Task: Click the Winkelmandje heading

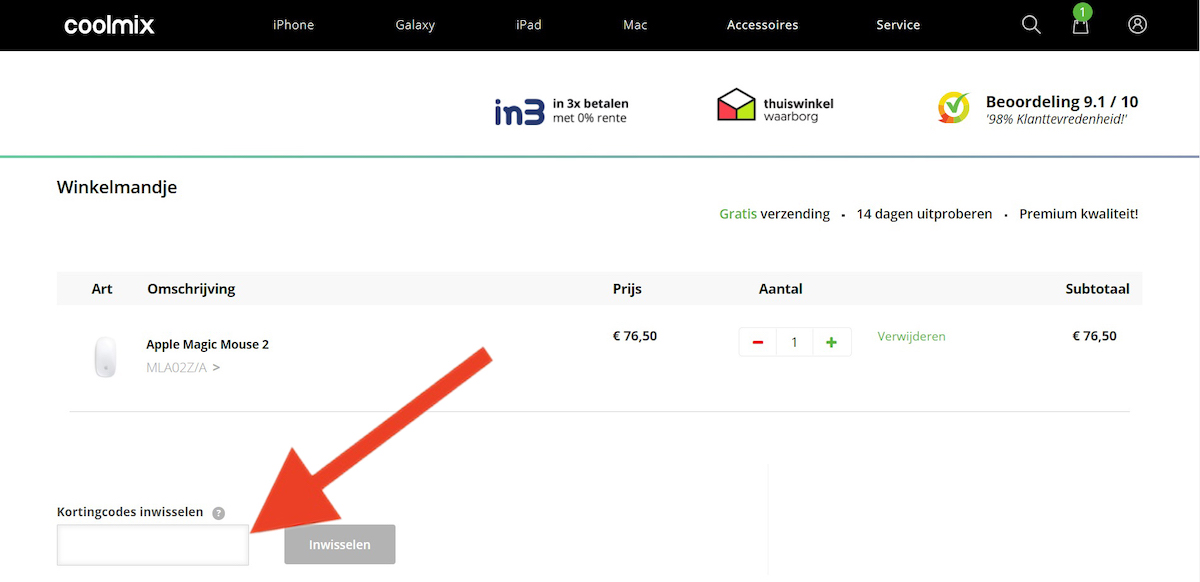Action: pyautogui.click(x=117, y=187)
